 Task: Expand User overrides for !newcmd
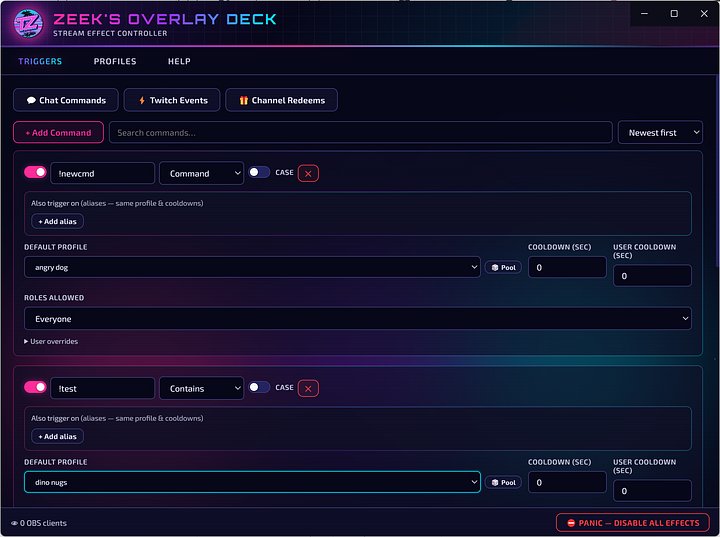pyautogui.click(x=51, y=341)
